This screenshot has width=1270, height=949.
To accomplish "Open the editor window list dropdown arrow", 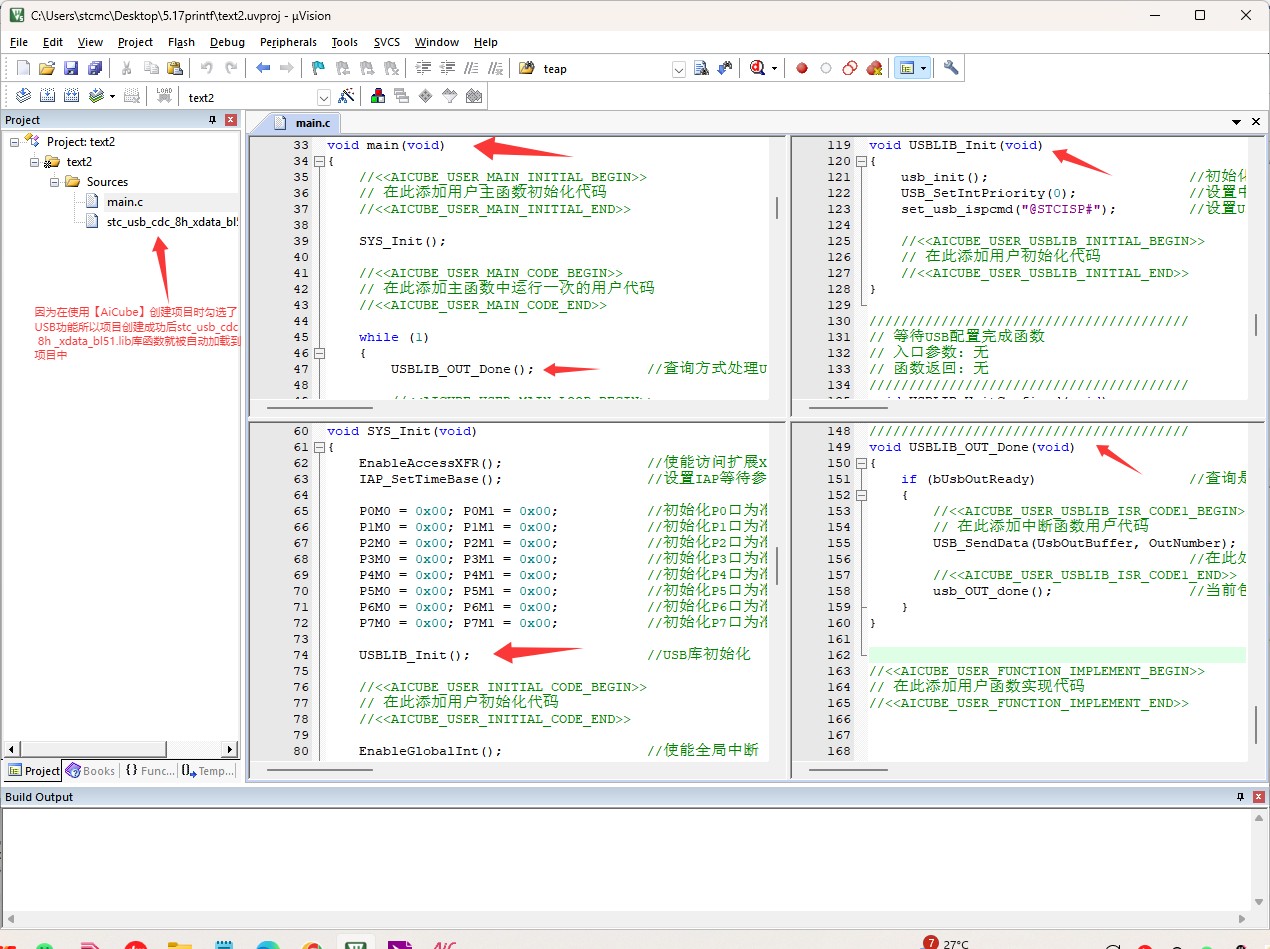I will 1237,122.
